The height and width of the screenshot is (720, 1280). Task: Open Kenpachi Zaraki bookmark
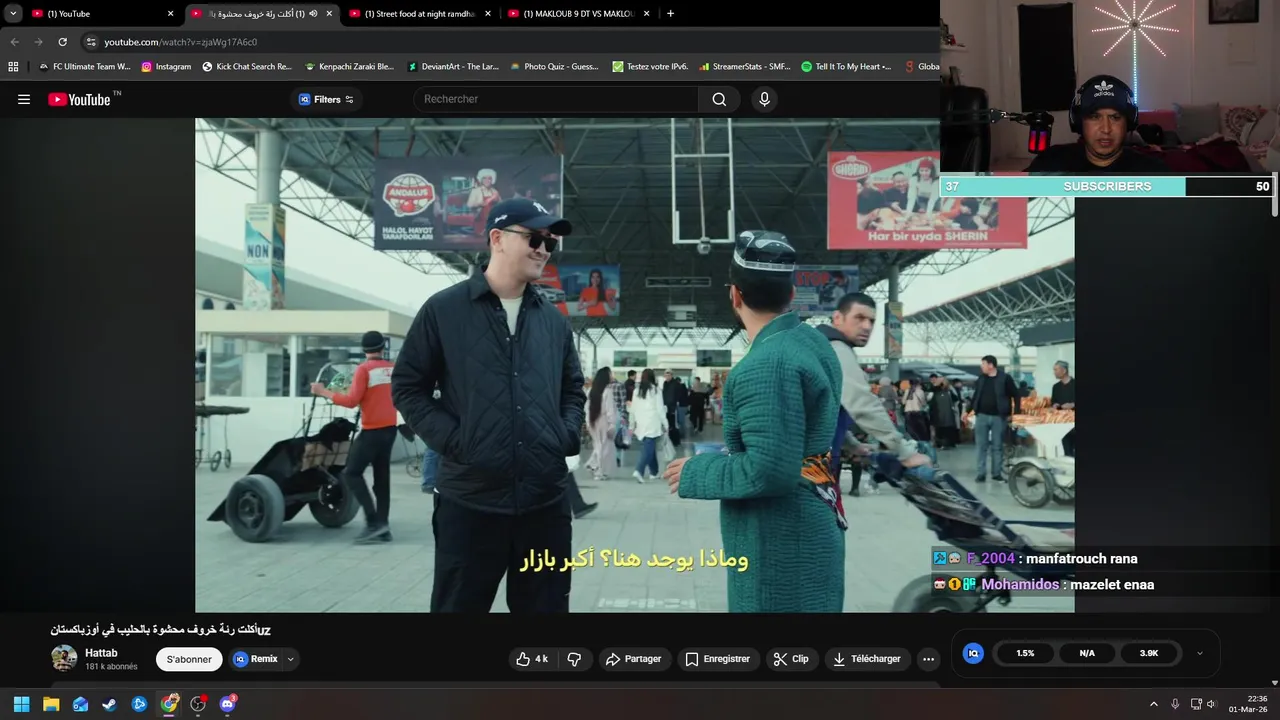tap(349, 67)
